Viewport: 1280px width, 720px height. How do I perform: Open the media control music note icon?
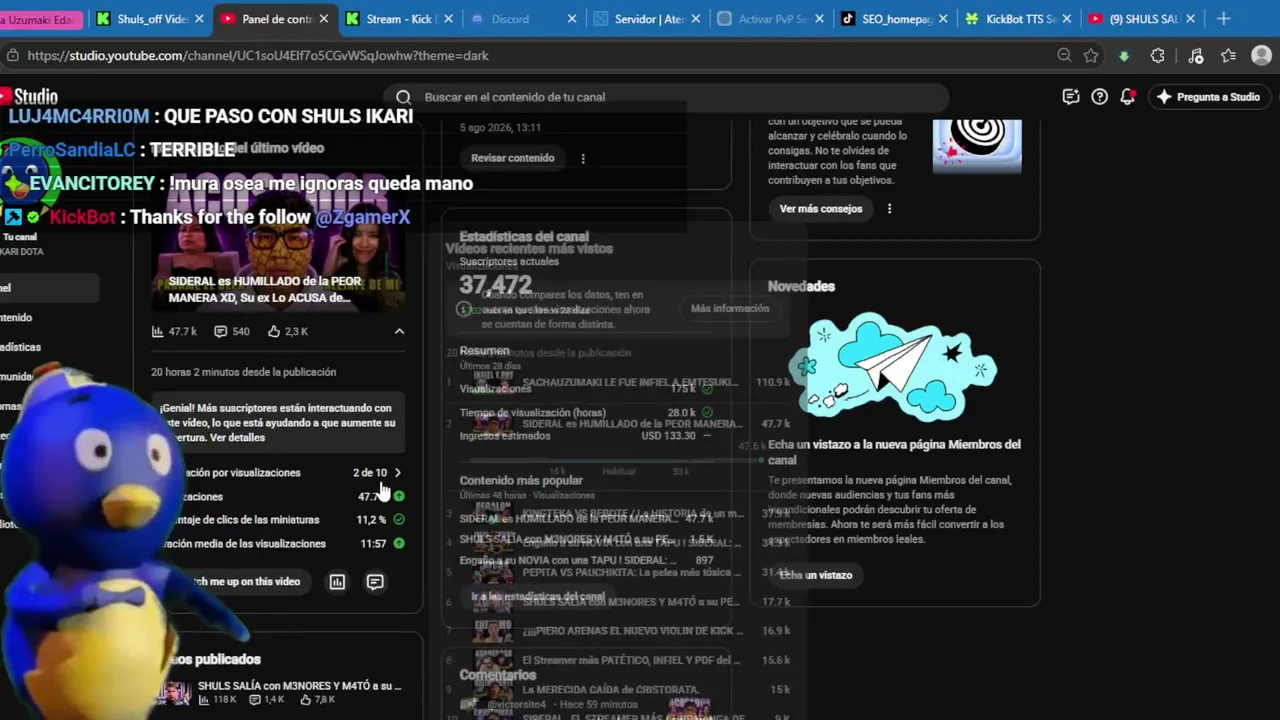point(1195,56)
